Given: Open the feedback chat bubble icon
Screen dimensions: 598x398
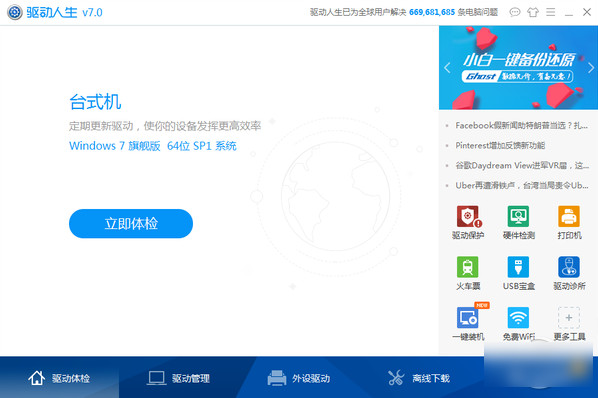Looking at the screenshot, I should 514,12.
